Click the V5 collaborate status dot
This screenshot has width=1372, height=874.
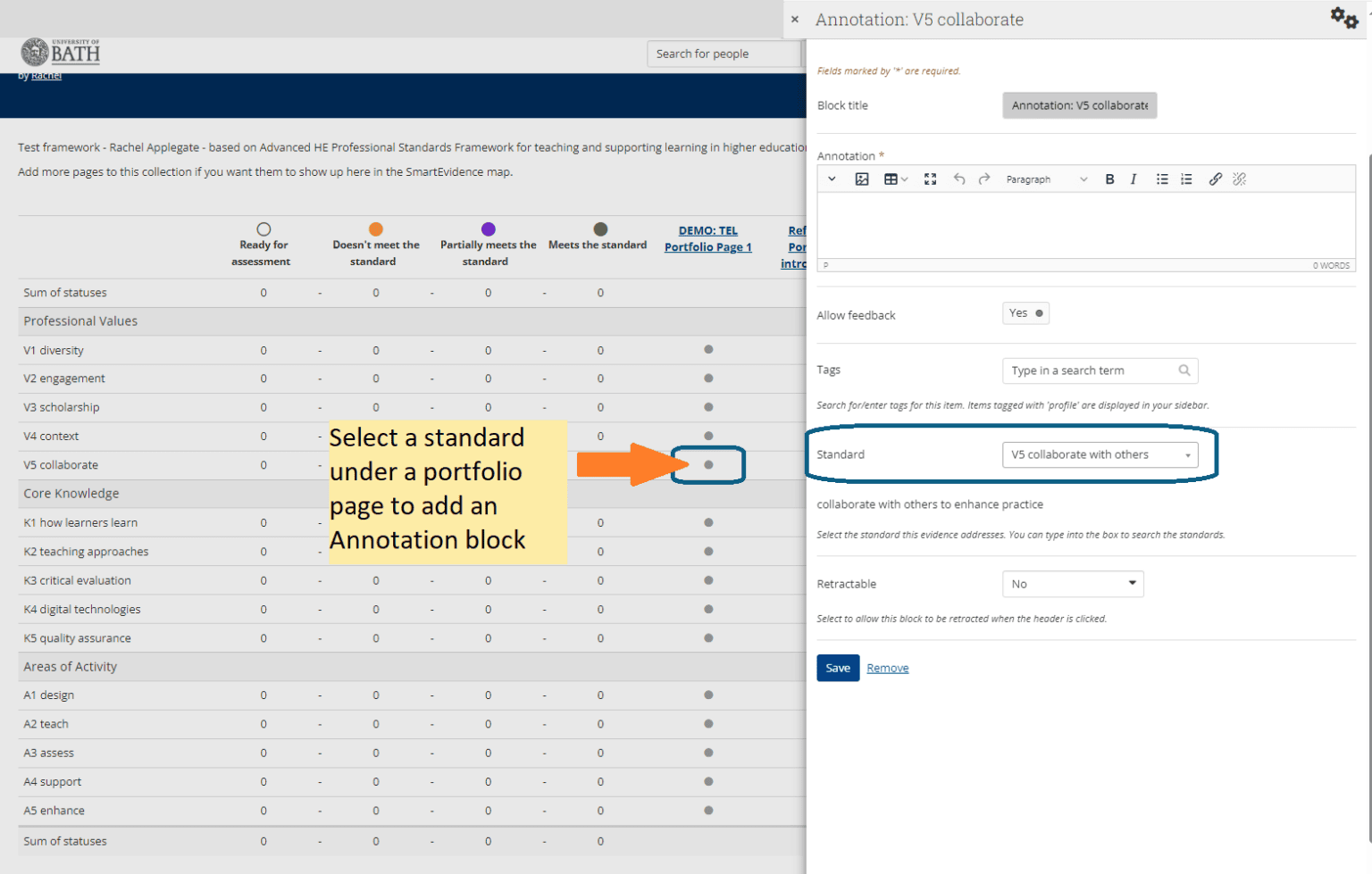click(x=708, y=465)
